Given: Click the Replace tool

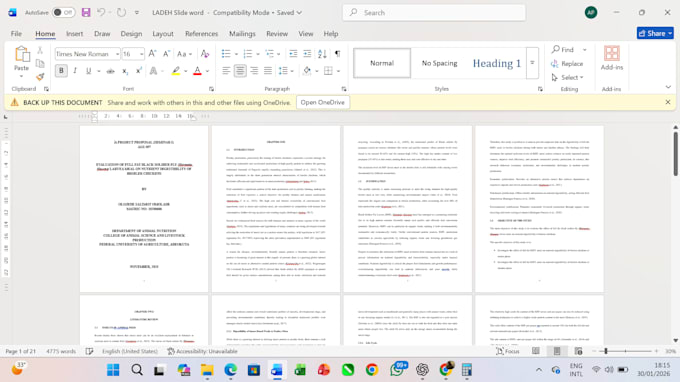Looking at the screenshot, I should point(567,64).
